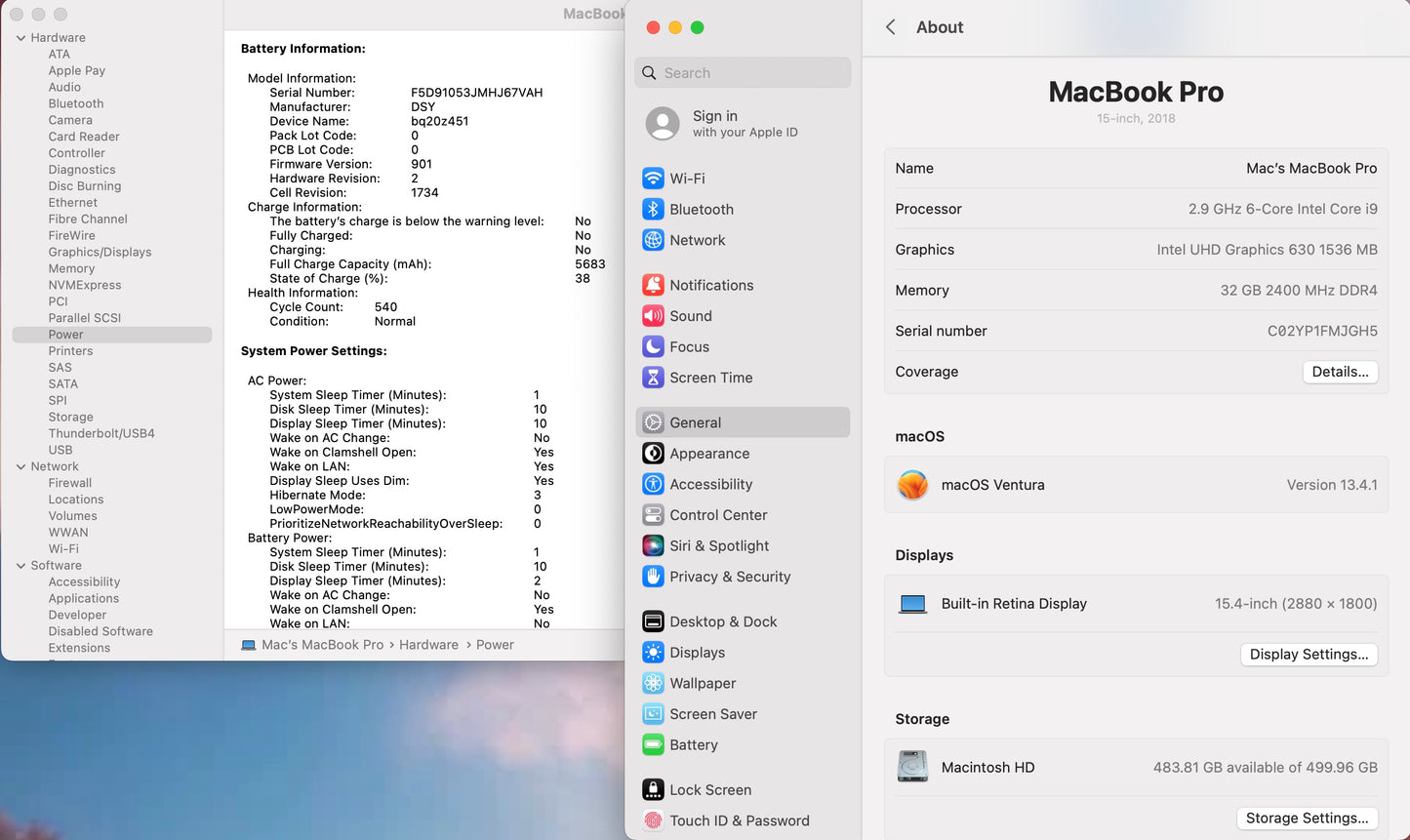Image resolution: width=1410 pixels, height=840 pixels.
Task: Open Display Settings for the Retina display
Action: tap(1309, 654)
